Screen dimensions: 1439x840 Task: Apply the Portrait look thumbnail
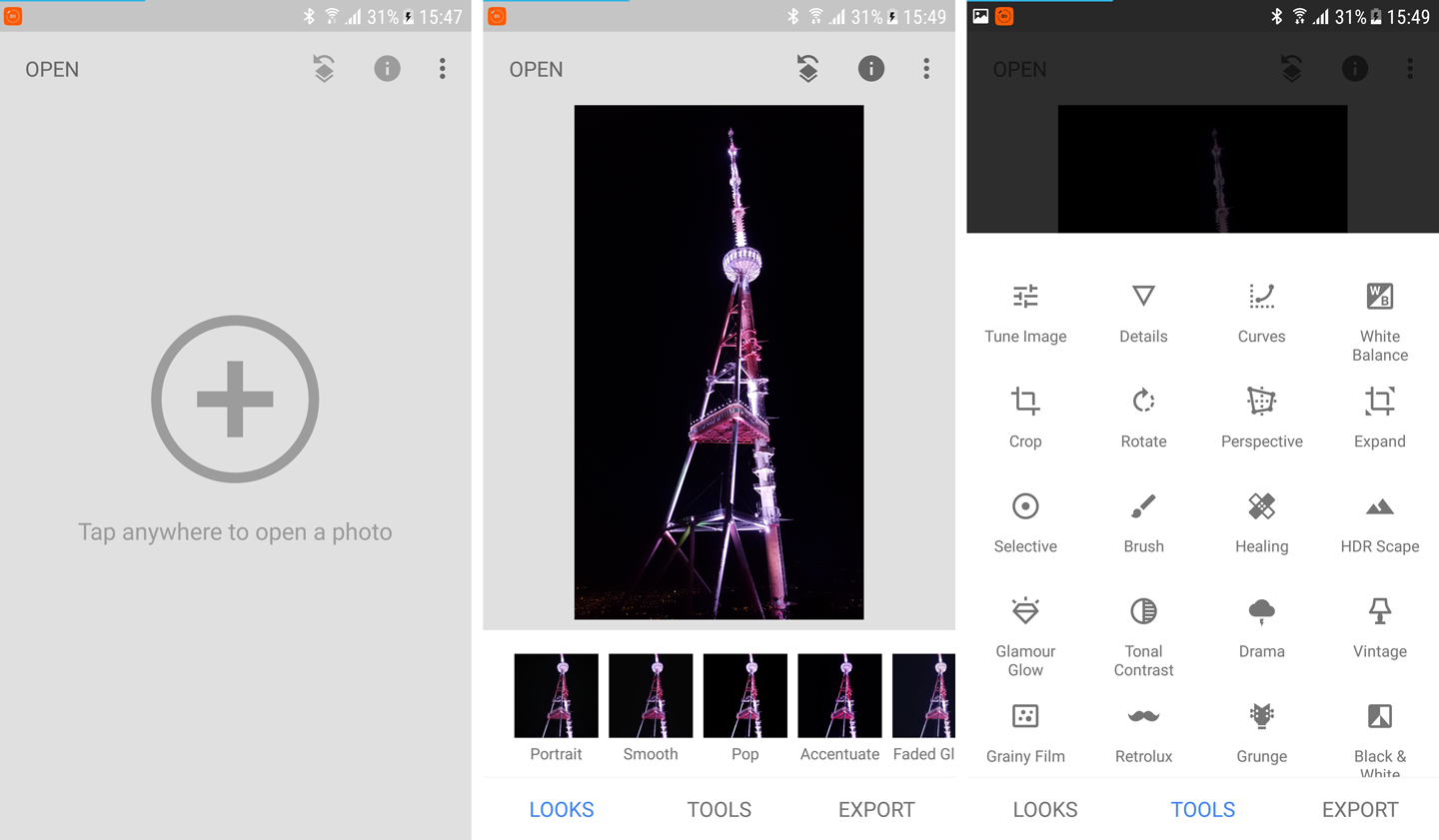pyautogui.click(x=556, y=696)
